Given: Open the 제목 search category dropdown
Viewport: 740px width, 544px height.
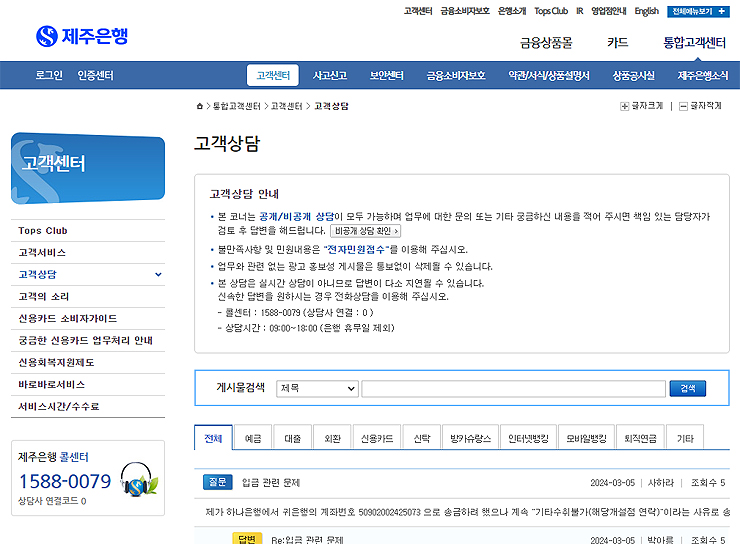Looking at the screenshot, I should tap(317, 388).
